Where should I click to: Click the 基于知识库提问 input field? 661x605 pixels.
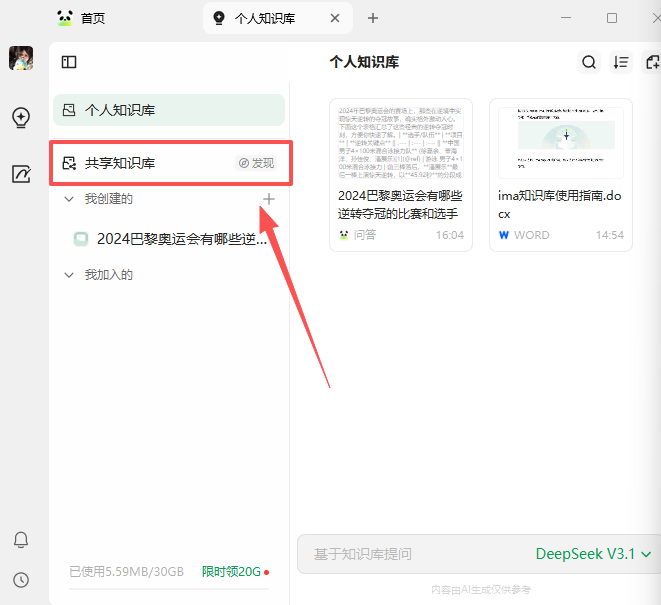tap(410, 554)
